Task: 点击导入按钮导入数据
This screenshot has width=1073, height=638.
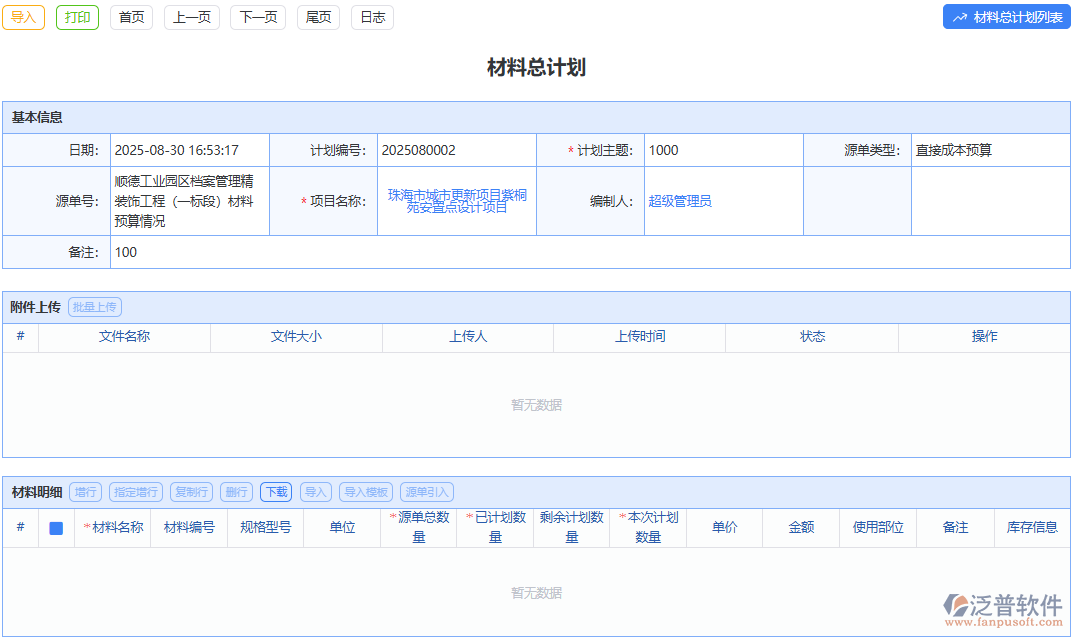Action: tap(22, 16)
